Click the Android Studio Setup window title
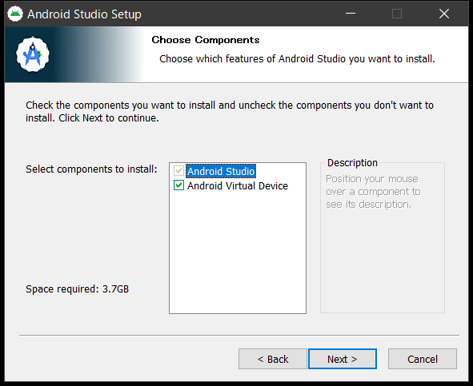Screen dimensions: 473x386 (84, 14)
